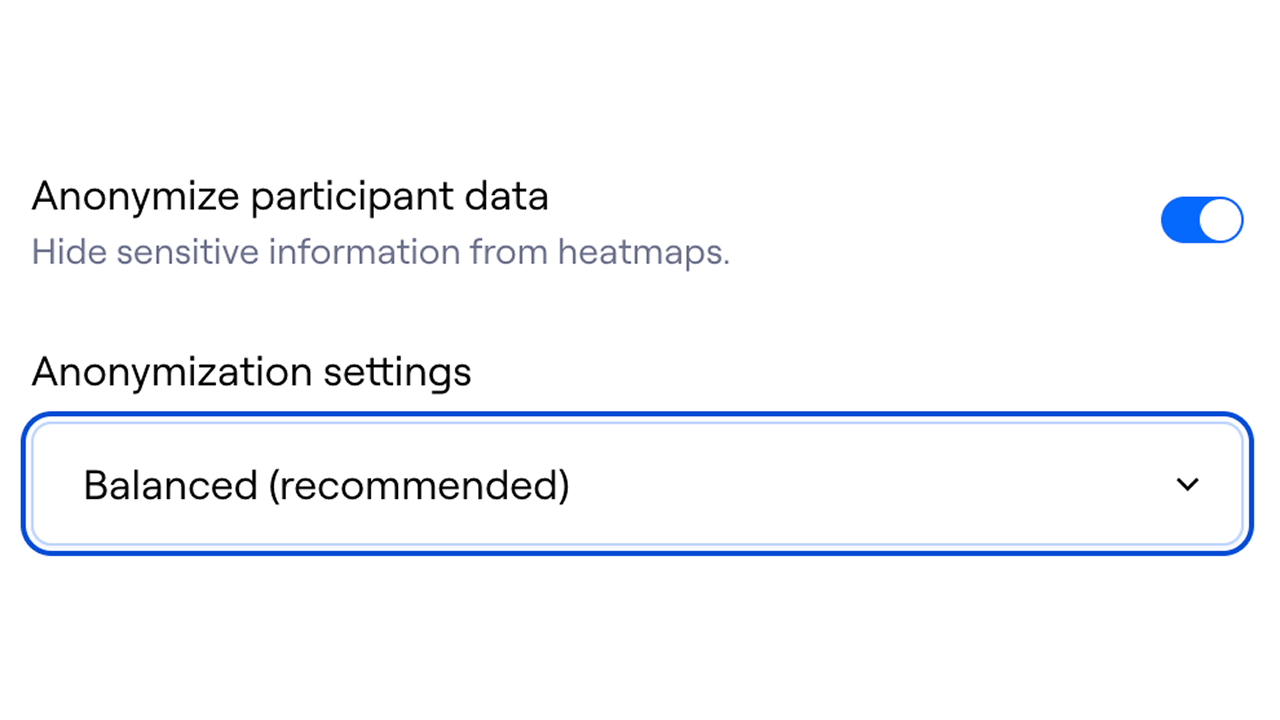The height and width of the screenshot is (720, 1280).
Task: Click the Balanced (recommended) selected value
Action: (x=326, y=485)
